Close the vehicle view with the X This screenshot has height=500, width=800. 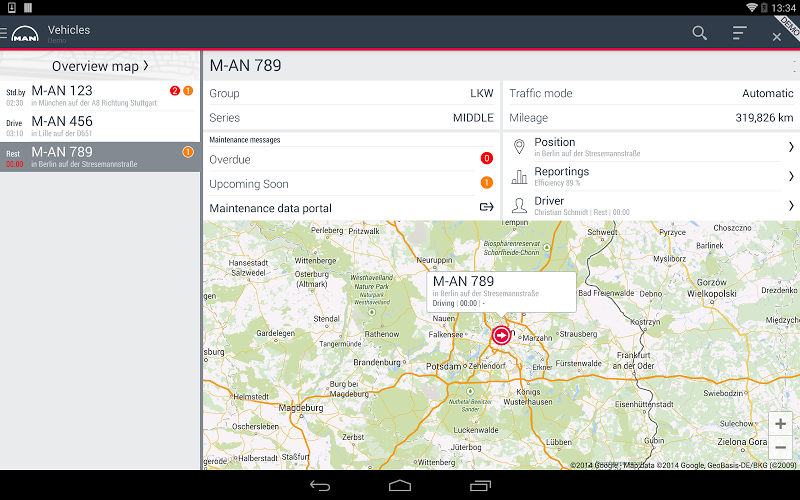click(777, 37)
